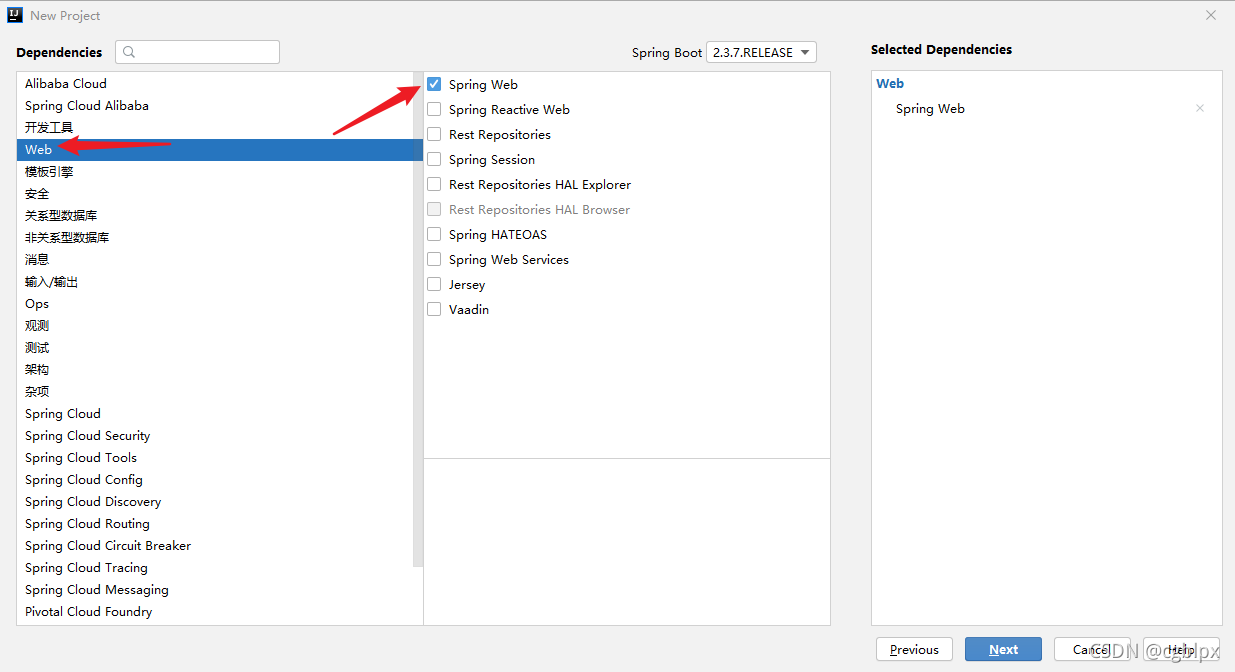Select the 杂项 category
The image size is (1235, 672).
[215, 392]
